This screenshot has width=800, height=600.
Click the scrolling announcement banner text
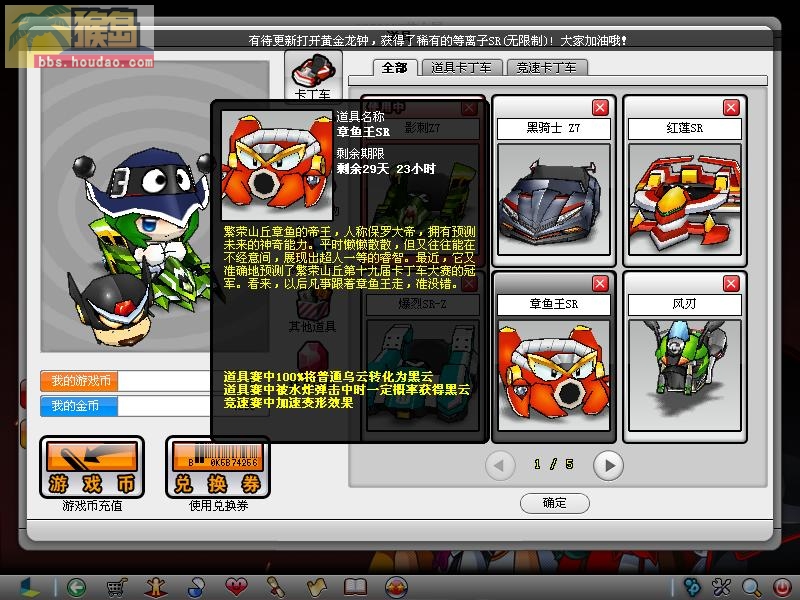pyautogui.click(x=437, y=40)
